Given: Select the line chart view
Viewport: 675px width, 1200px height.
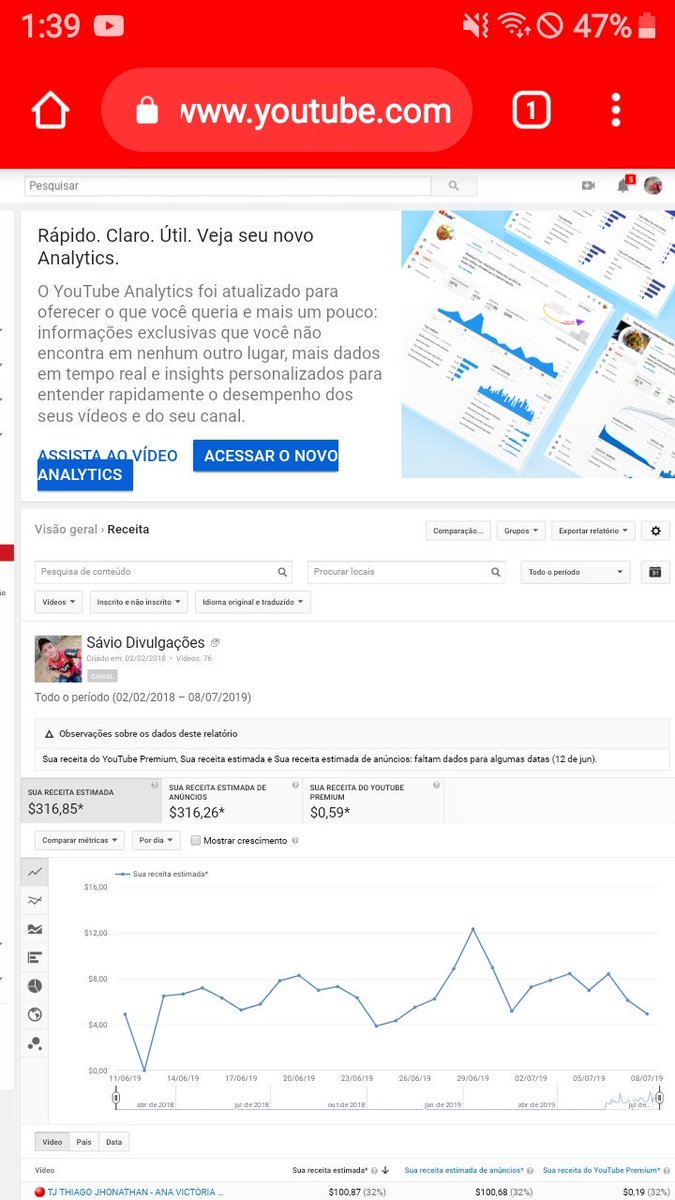Looking at the screenshot, I should (x=35, y=872).
